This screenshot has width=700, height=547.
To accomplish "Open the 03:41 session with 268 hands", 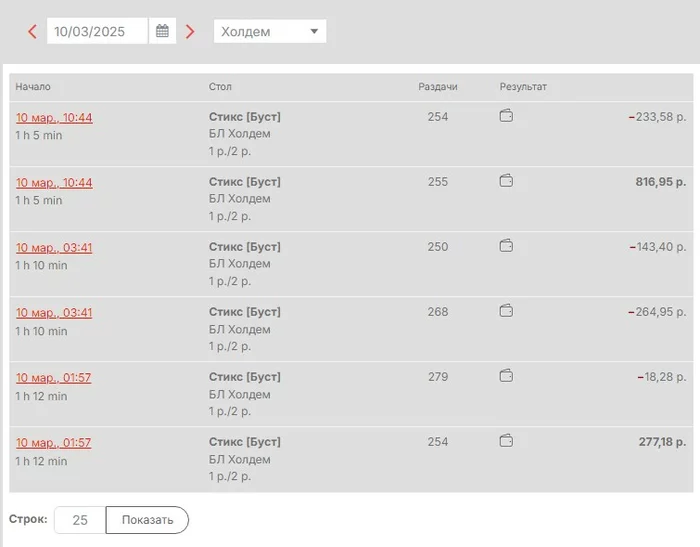I will (x=54, y=313).
